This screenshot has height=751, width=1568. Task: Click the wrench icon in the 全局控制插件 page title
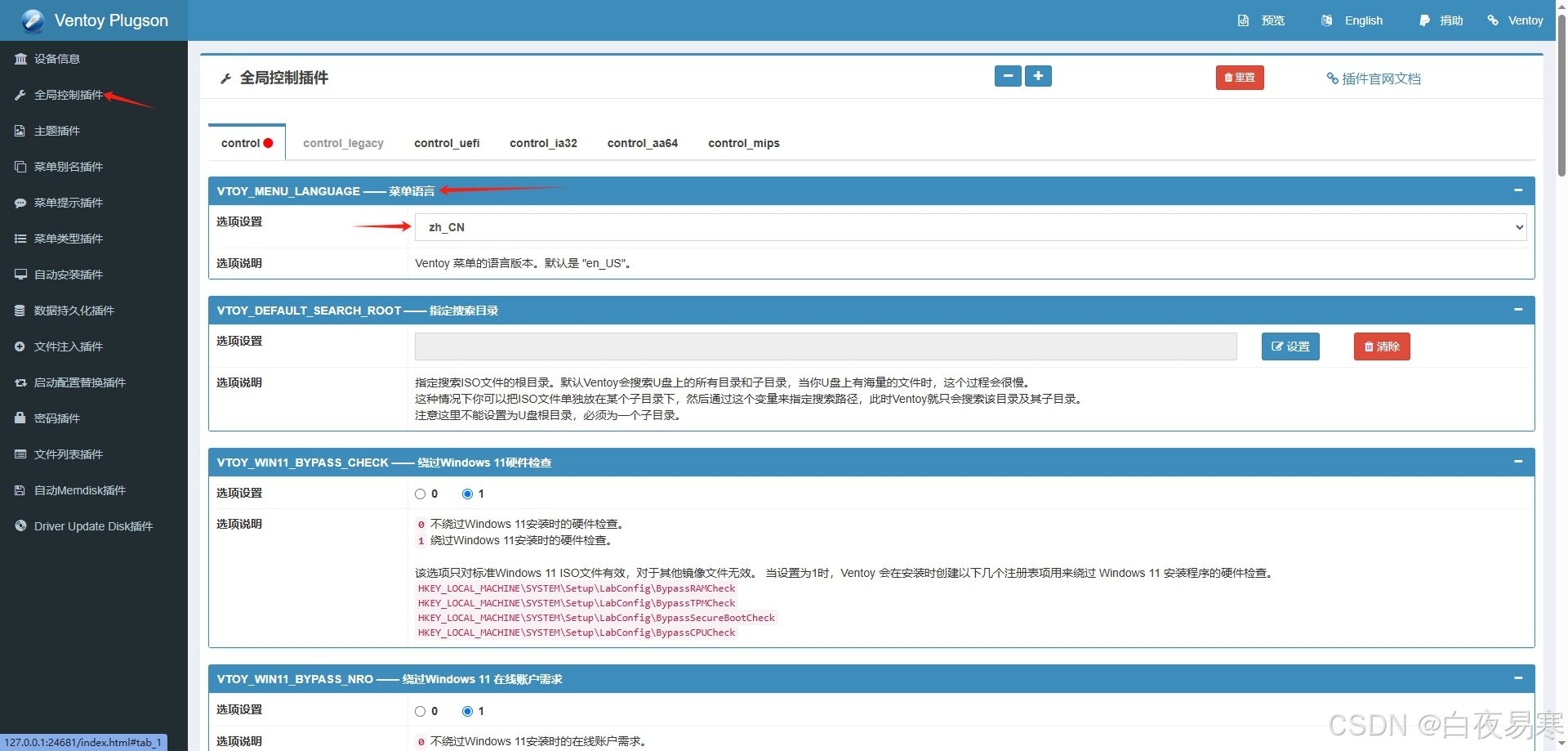point(226,78)
